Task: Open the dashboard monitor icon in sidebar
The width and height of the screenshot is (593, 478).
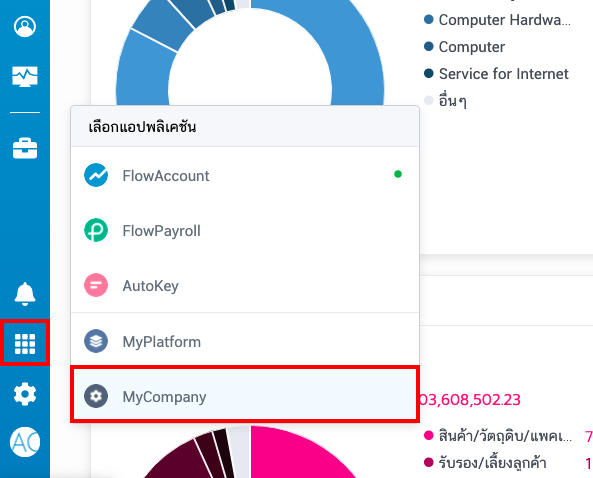Action: click(x=25, y=77)
